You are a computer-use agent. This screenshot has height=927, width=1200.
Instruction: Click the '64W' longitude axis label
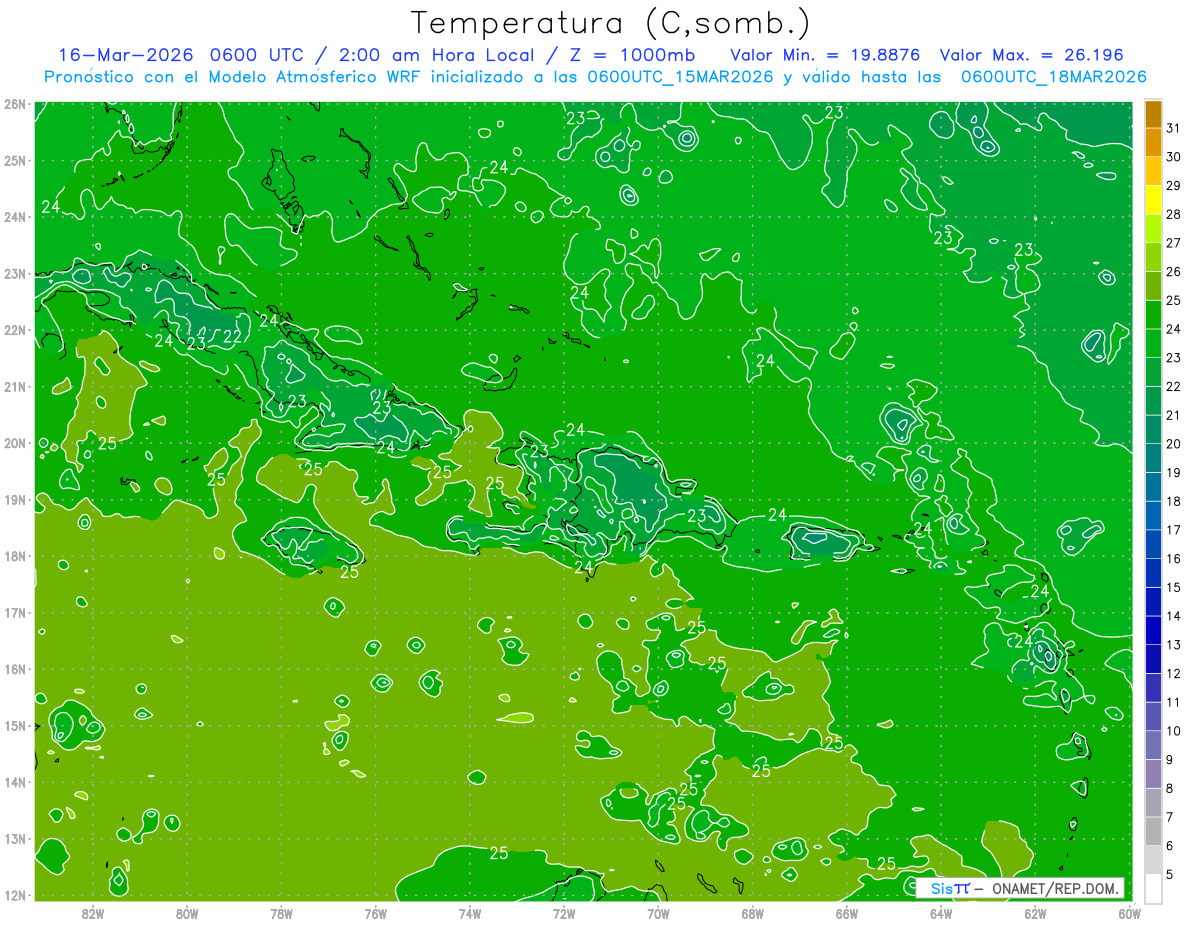[x=941, y=913]
